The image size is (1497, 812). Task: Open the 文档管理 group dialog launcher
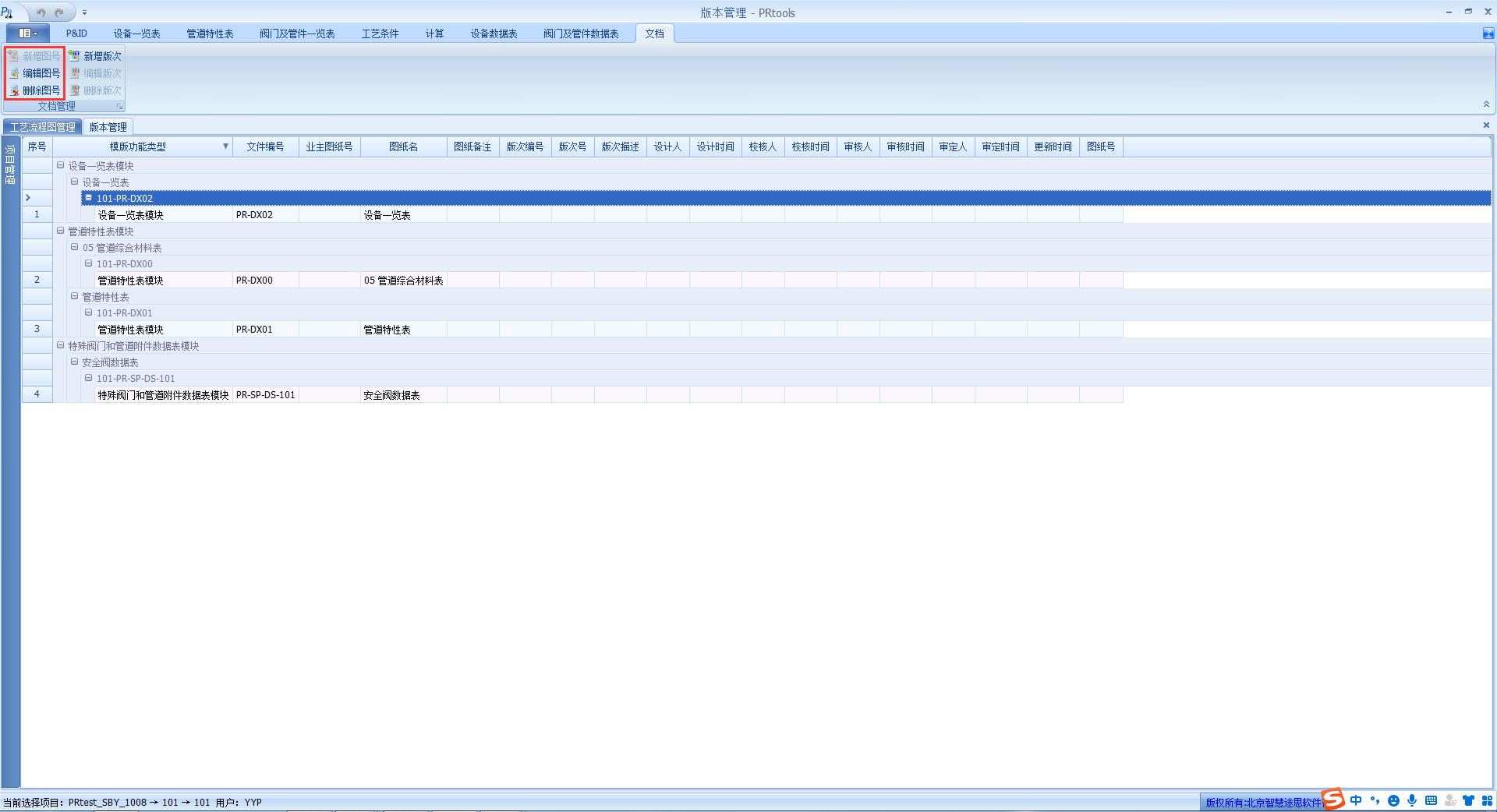coord(119,107)
